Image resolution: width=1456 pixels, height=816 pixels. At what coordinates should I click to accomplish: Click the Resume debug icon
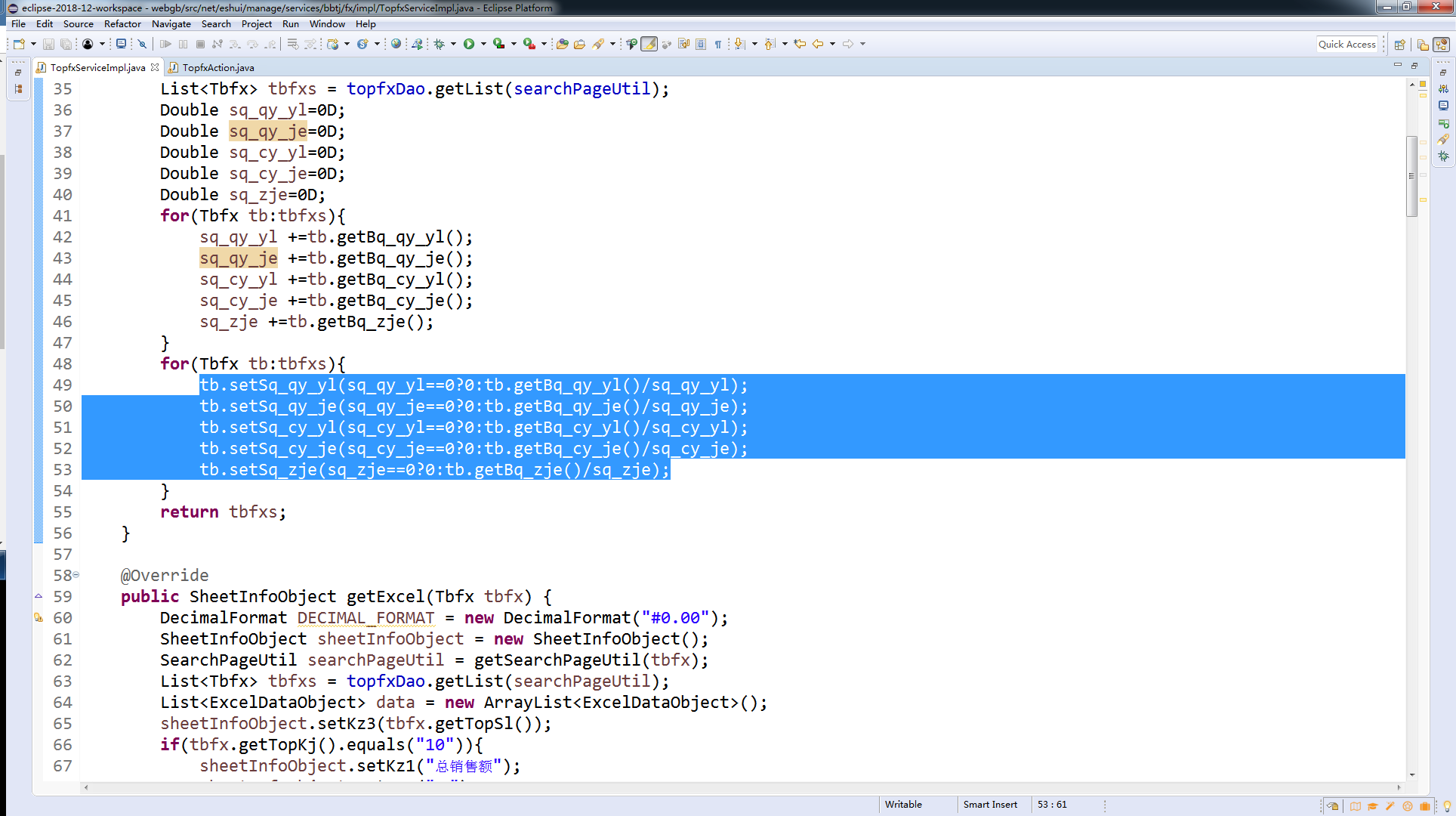(165, 44)
